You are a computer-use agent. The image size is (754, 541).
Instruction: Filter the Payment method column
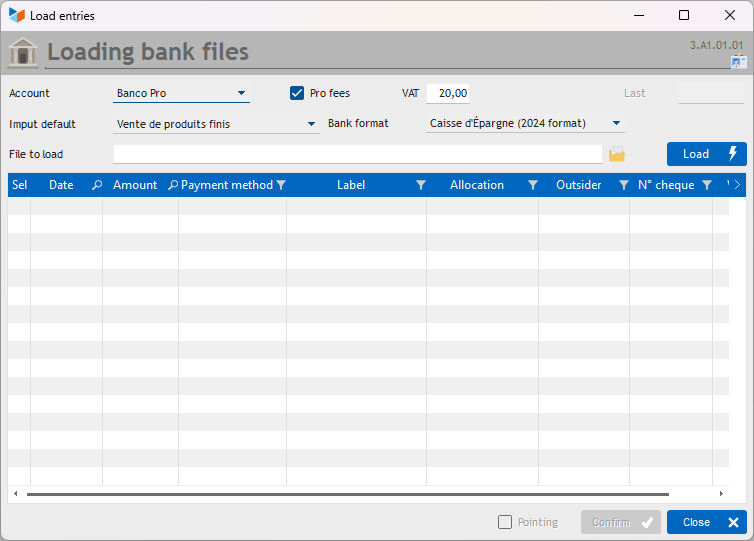tap(281, 185)
